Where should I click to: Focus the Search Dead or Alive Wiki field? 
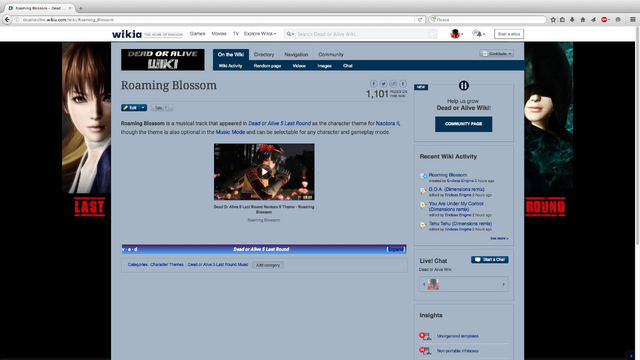tap(361, 34)
